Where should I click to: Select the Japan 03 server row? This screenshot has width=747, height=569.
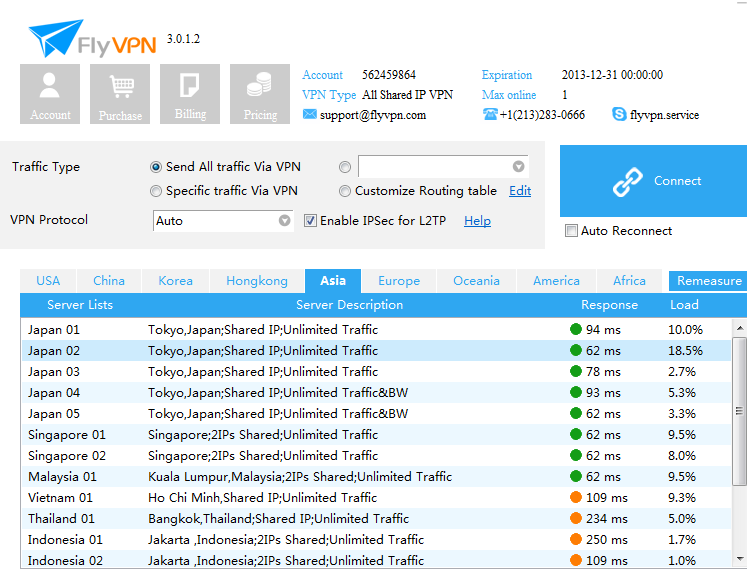click(x=376, y=371)
